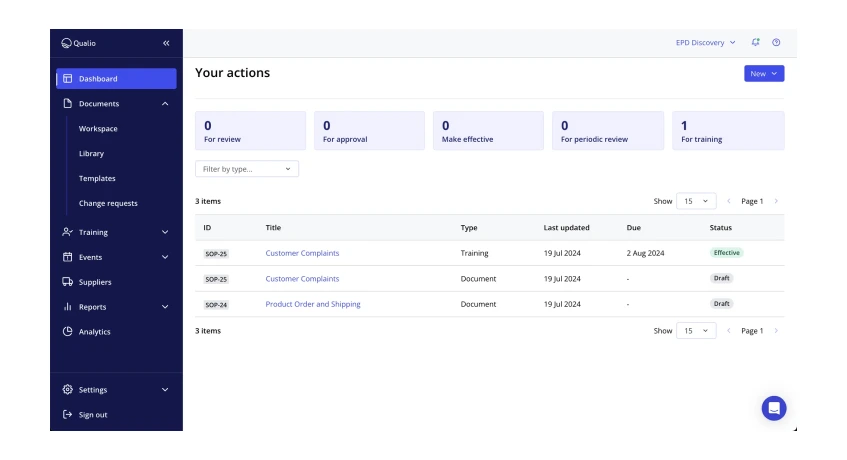The width and height of the screenshot is (847, 460).
Task: Open the Filter by type dropdown
Action: click(247, 169)
